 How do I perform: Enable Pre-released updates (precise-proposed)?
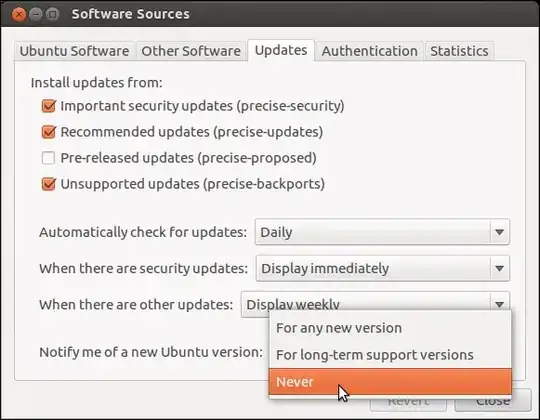pos(48,158)
